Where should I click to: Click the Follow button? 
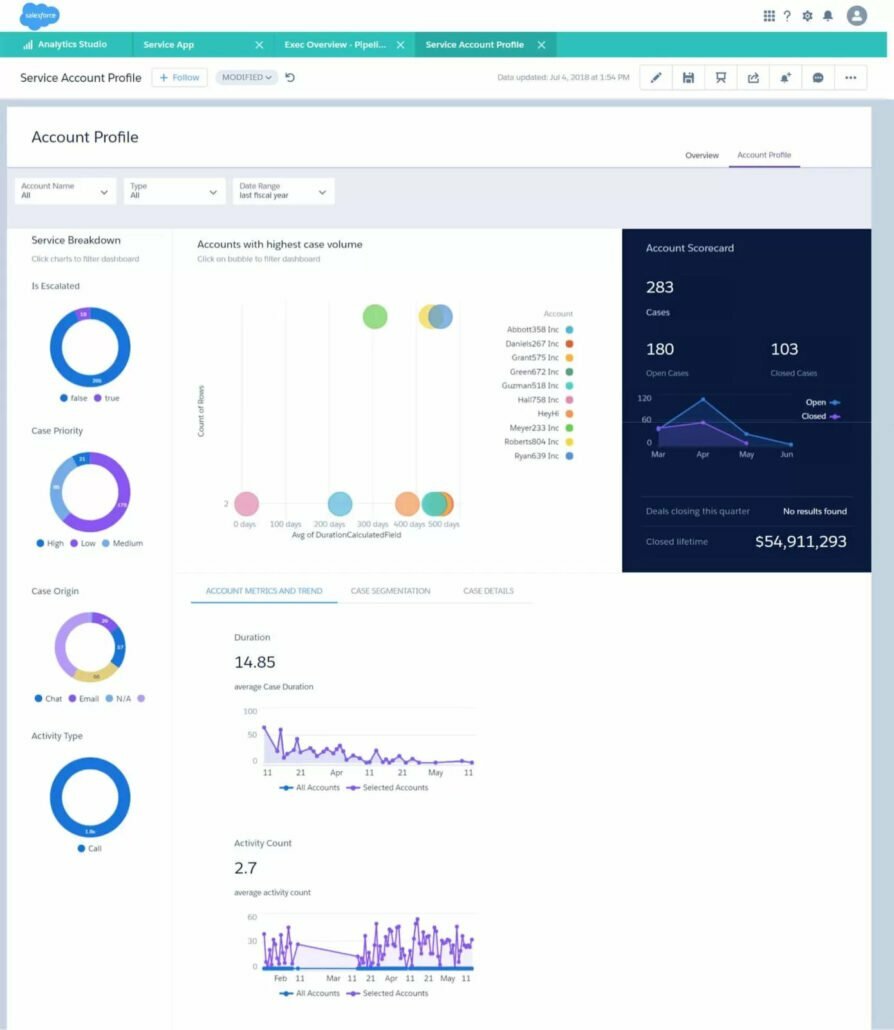(178, 77)
